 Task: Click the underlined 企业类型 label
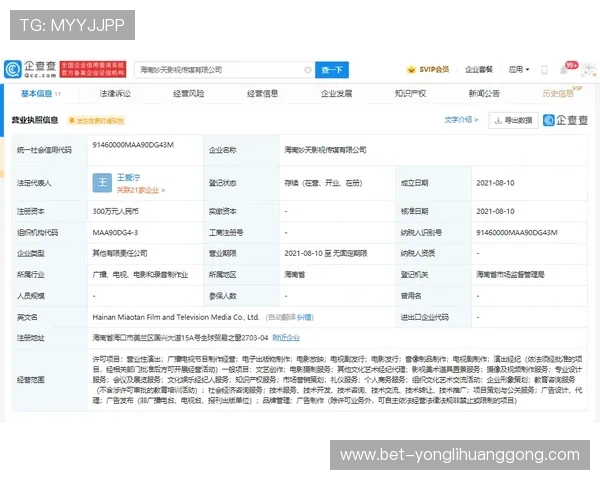tap(31, 253)
